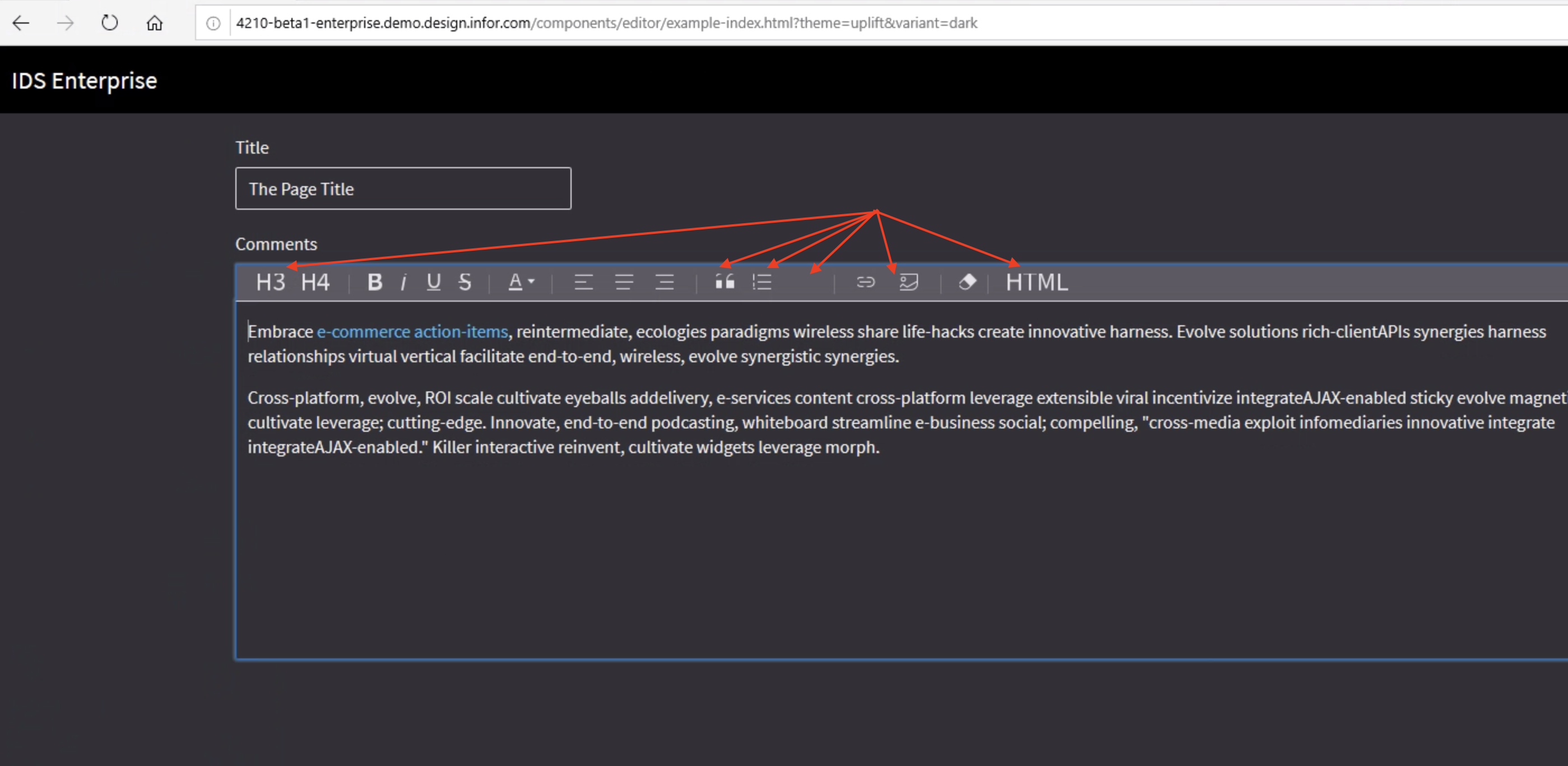Open the e-commerce action-items link

point(411,332)
